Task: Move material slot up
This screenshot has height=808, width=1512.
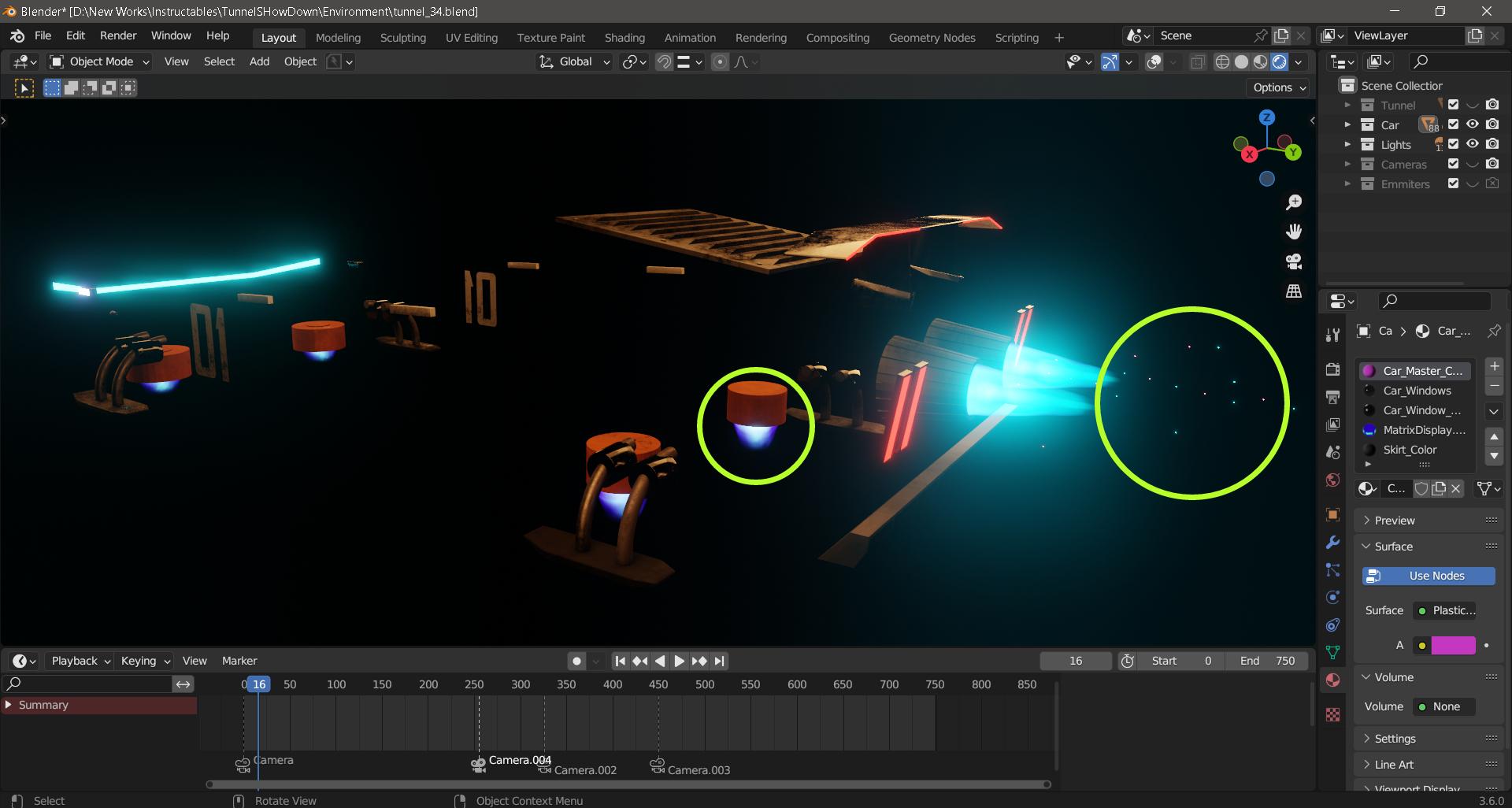Action: (x=1494, y=436)
